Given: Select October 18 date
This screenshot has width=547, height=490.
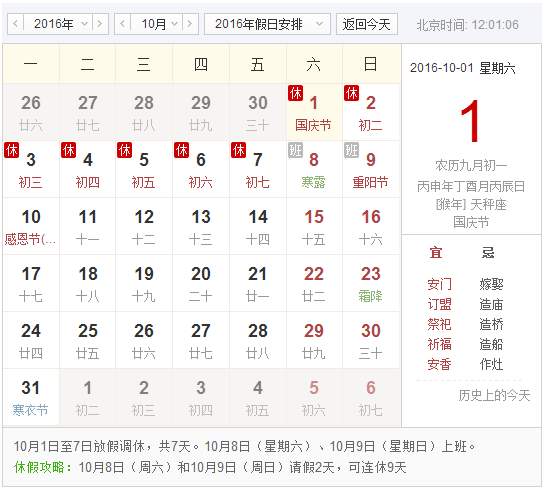Looking at the screenshot, I should pos(88,283).
